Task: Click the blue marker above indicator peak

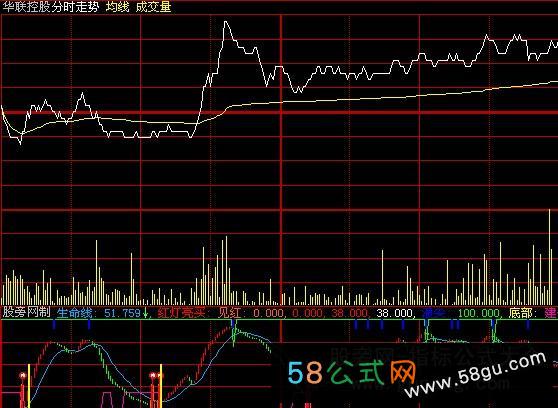Action: [233, 324]
